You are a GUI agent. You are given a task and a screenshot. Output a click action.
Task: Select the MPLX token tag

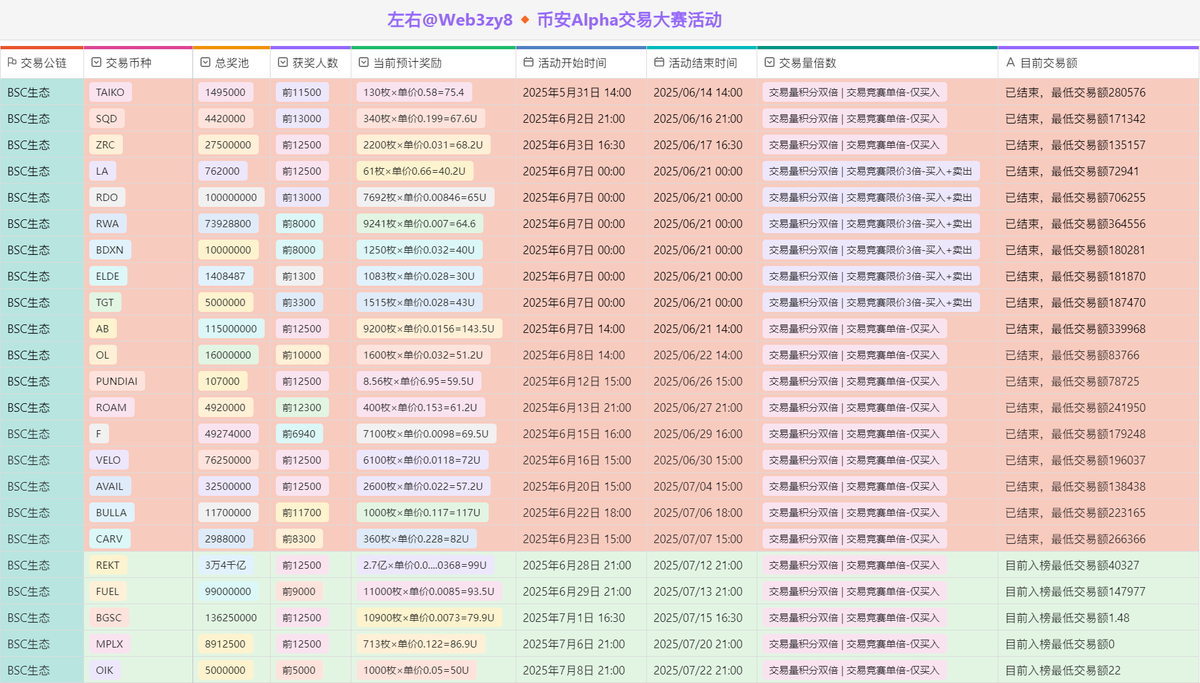109,643
